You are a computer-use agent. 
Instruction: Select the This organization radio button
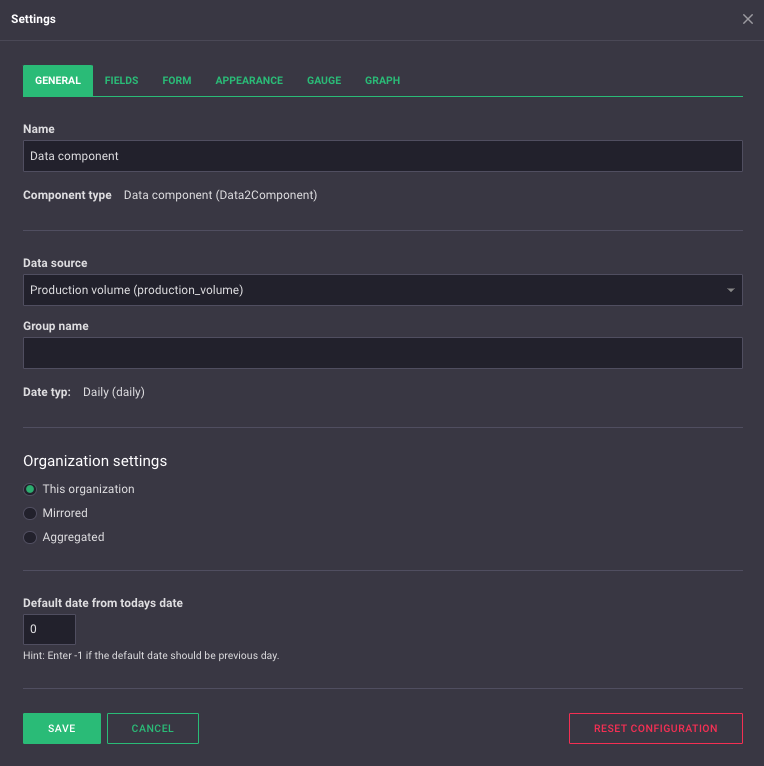[x=30, y=489]
